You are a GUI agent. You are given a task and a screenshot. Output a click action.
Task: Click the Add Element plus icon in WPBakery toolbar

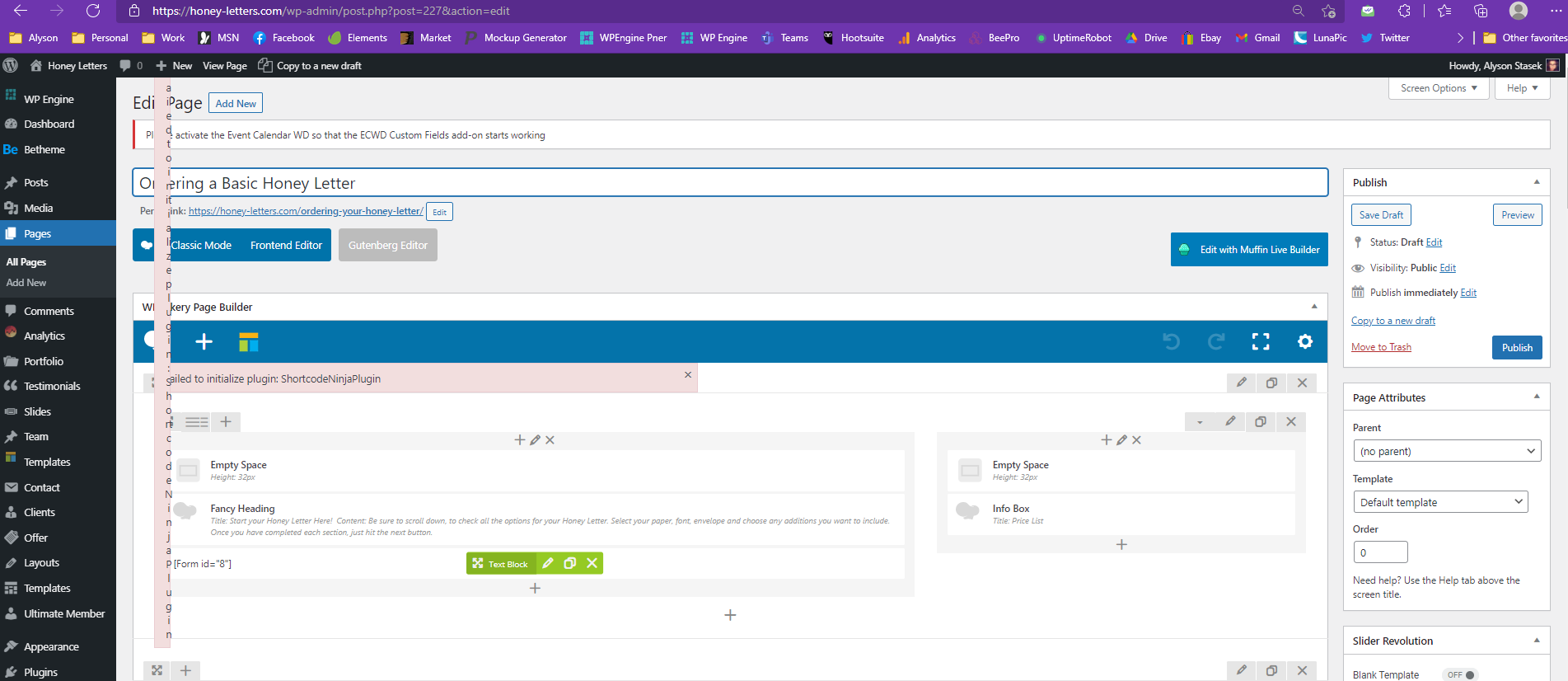204,341
